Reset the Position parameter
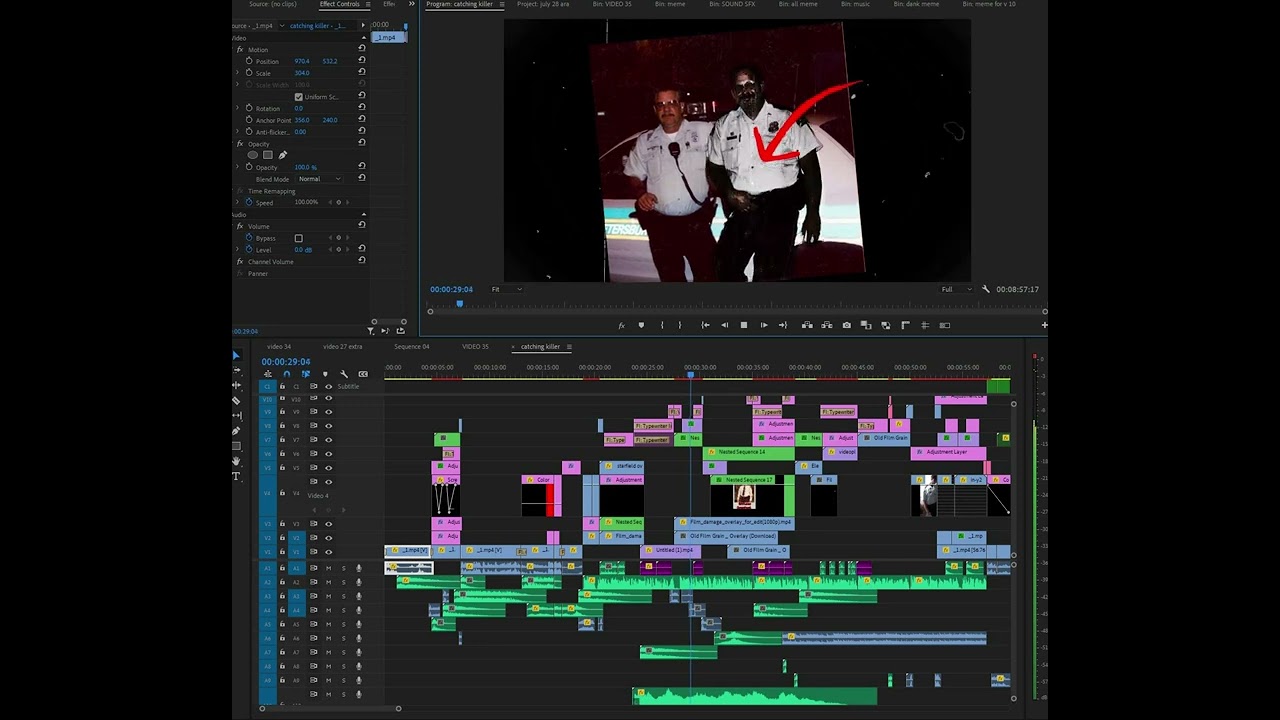 (x=362, y=61)
